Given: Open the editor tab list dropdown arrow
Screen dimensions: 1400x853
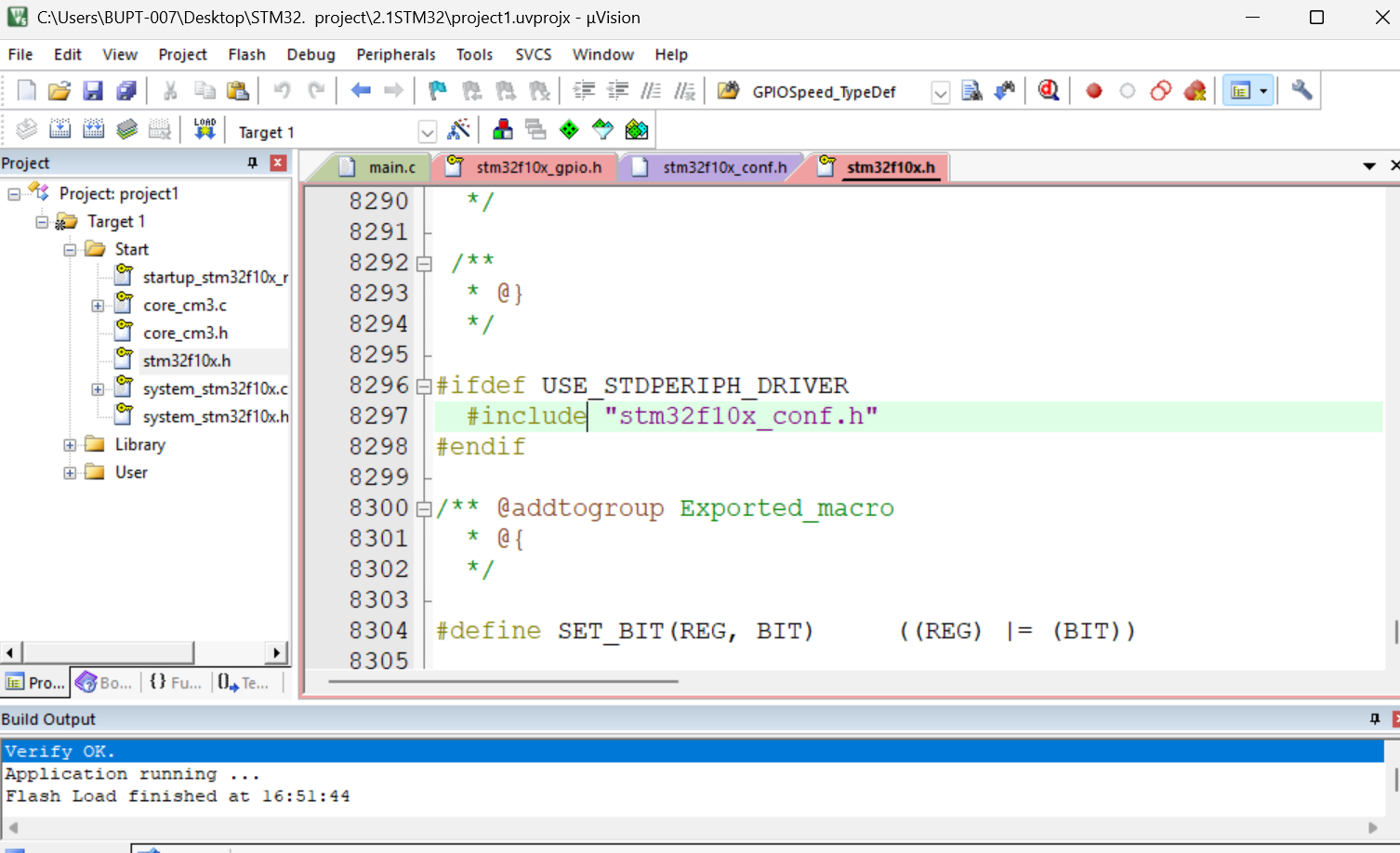Looking at the screenshot, I should (1369, 166).
